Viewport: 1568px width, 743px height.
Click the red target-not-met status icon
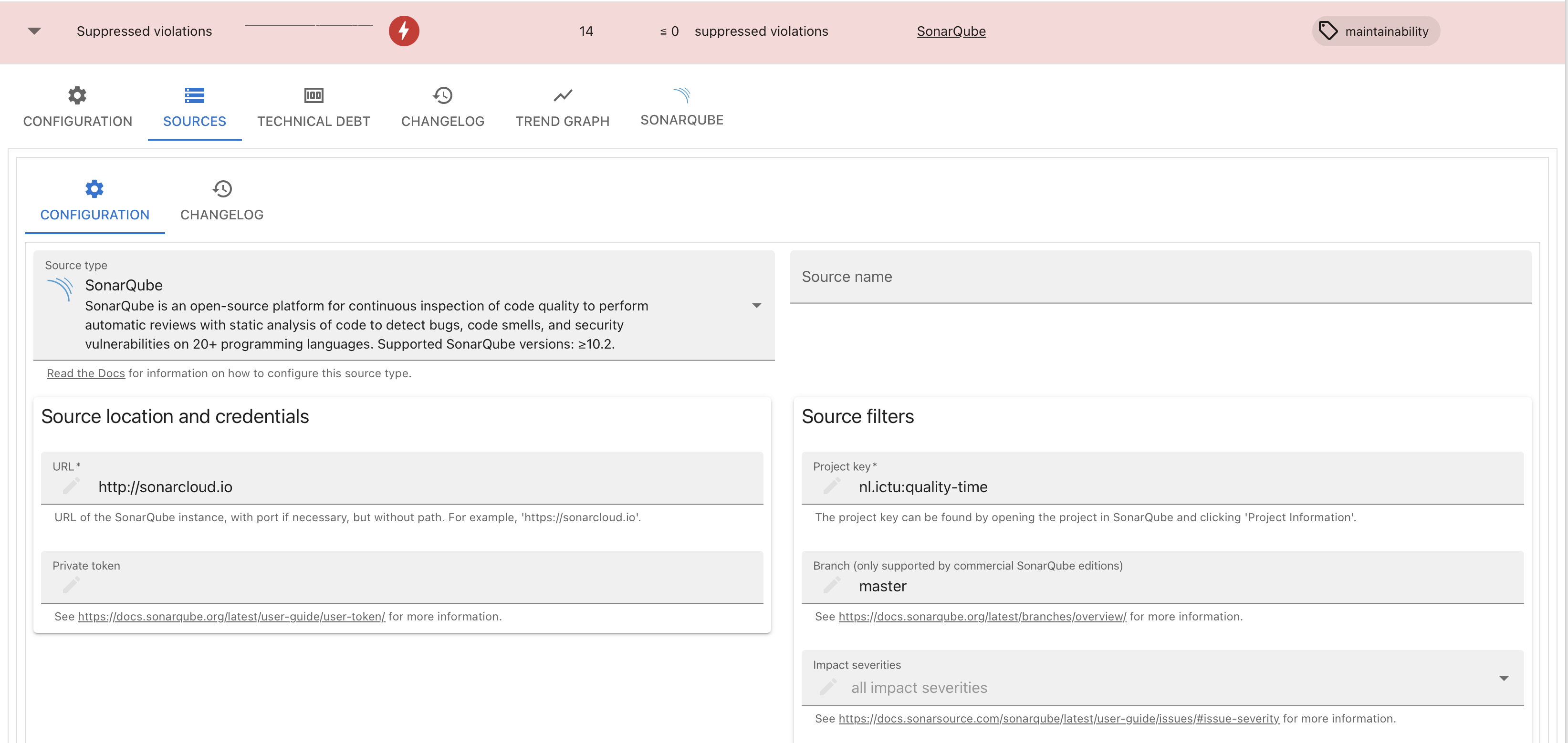404,31
